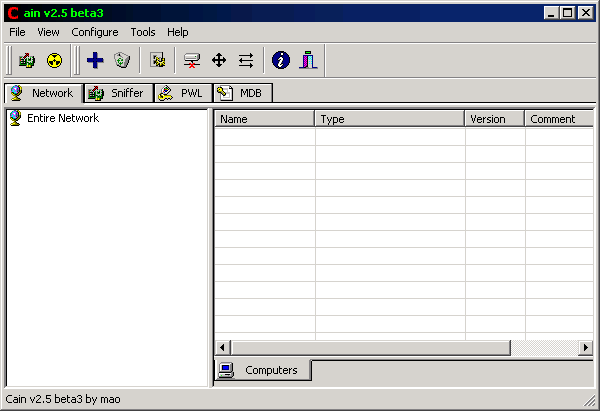Image resolution: width=600 pixels, height=411 pixels.
Task: Open the Tools menu
Action: click(x=143, y=32)
